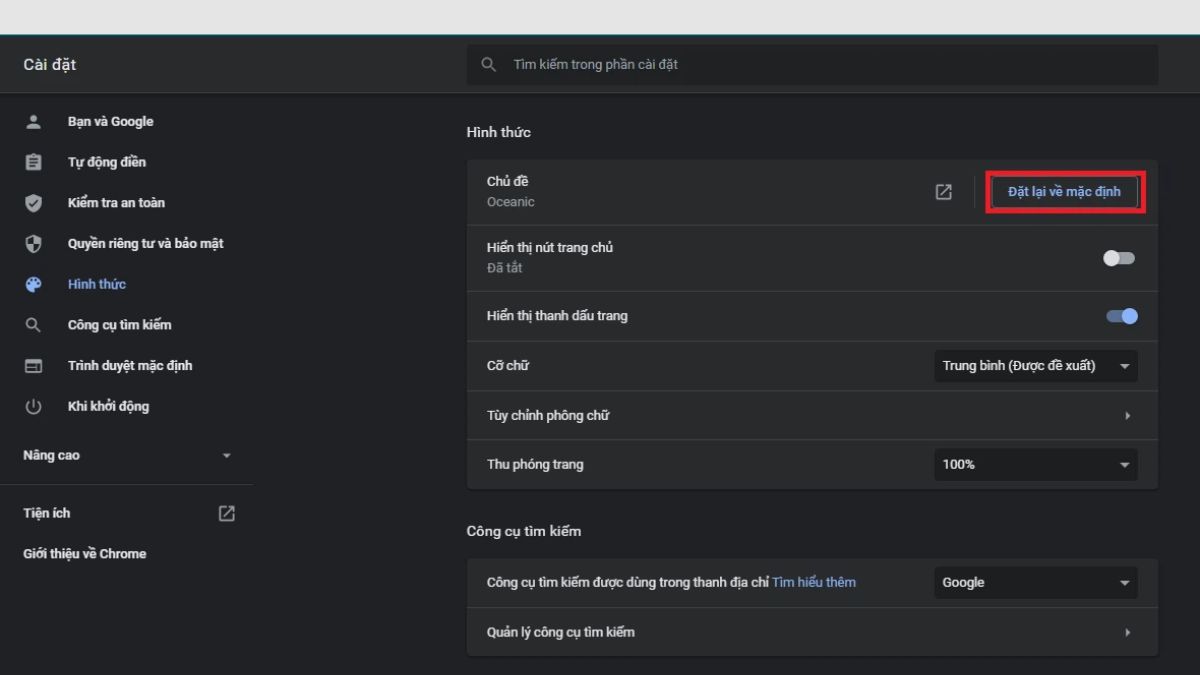Click the power icon for Khi khởi động
The width and height of the screenshot is (1200, 675).
33,406
